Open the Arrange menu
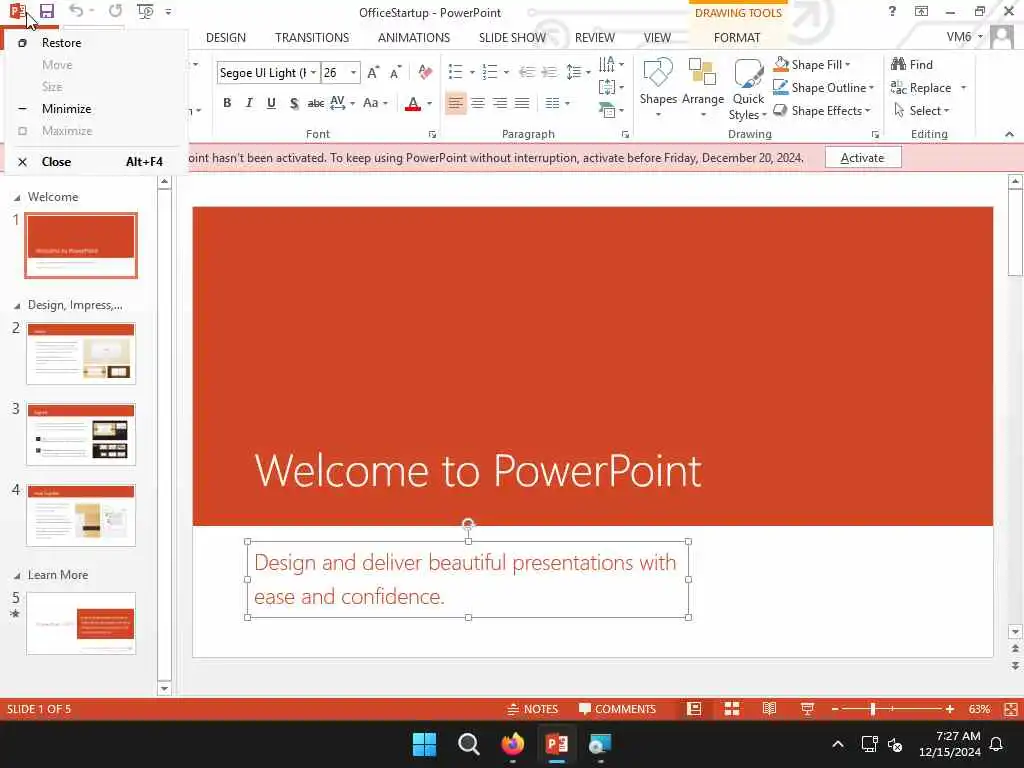This screenshot has width=1024, height=768. 703,88
